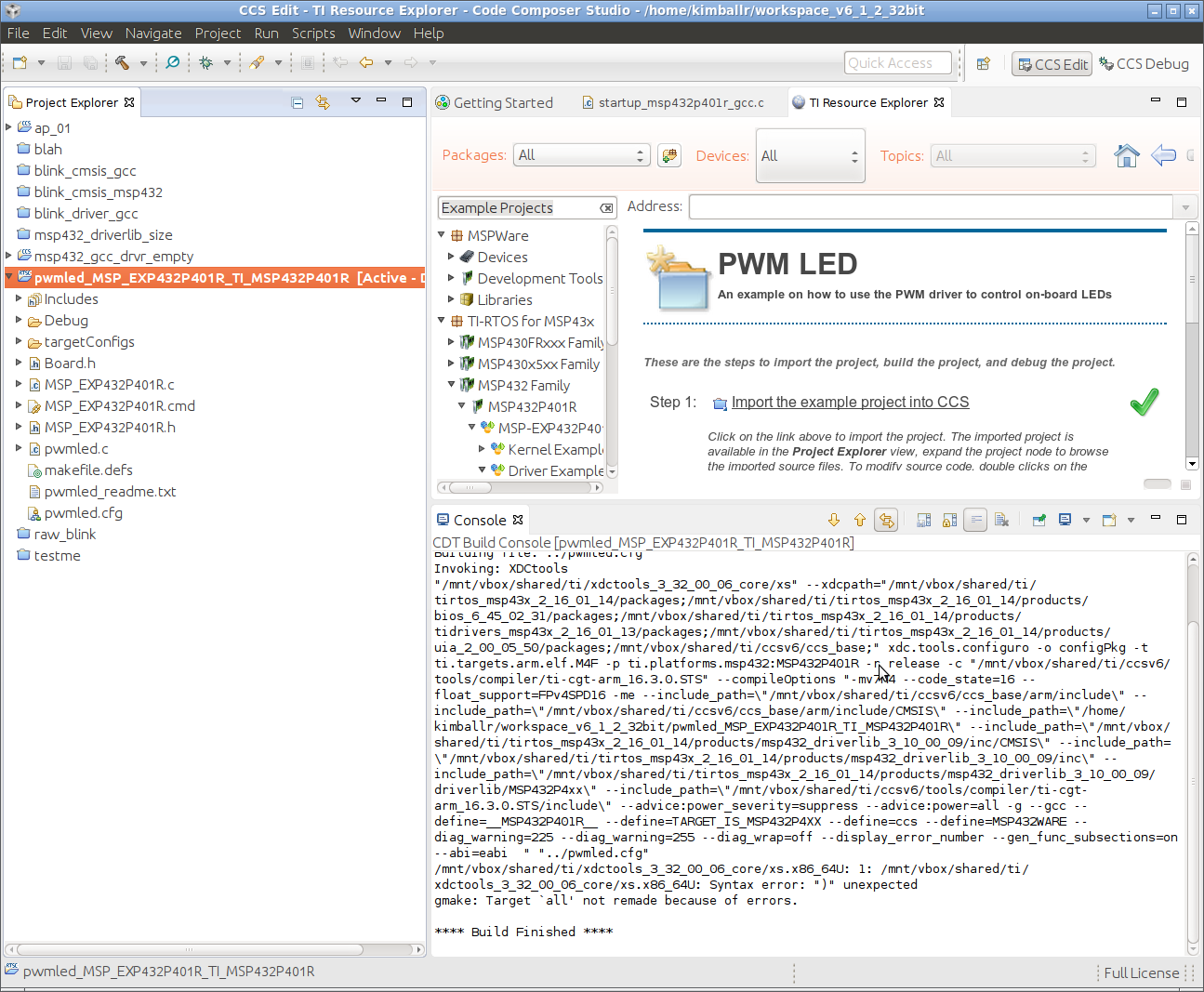1204x992 pixels.
Task: Click the Display Selected Console icon
Action: pyautogui.click(x=1065, y=520)
